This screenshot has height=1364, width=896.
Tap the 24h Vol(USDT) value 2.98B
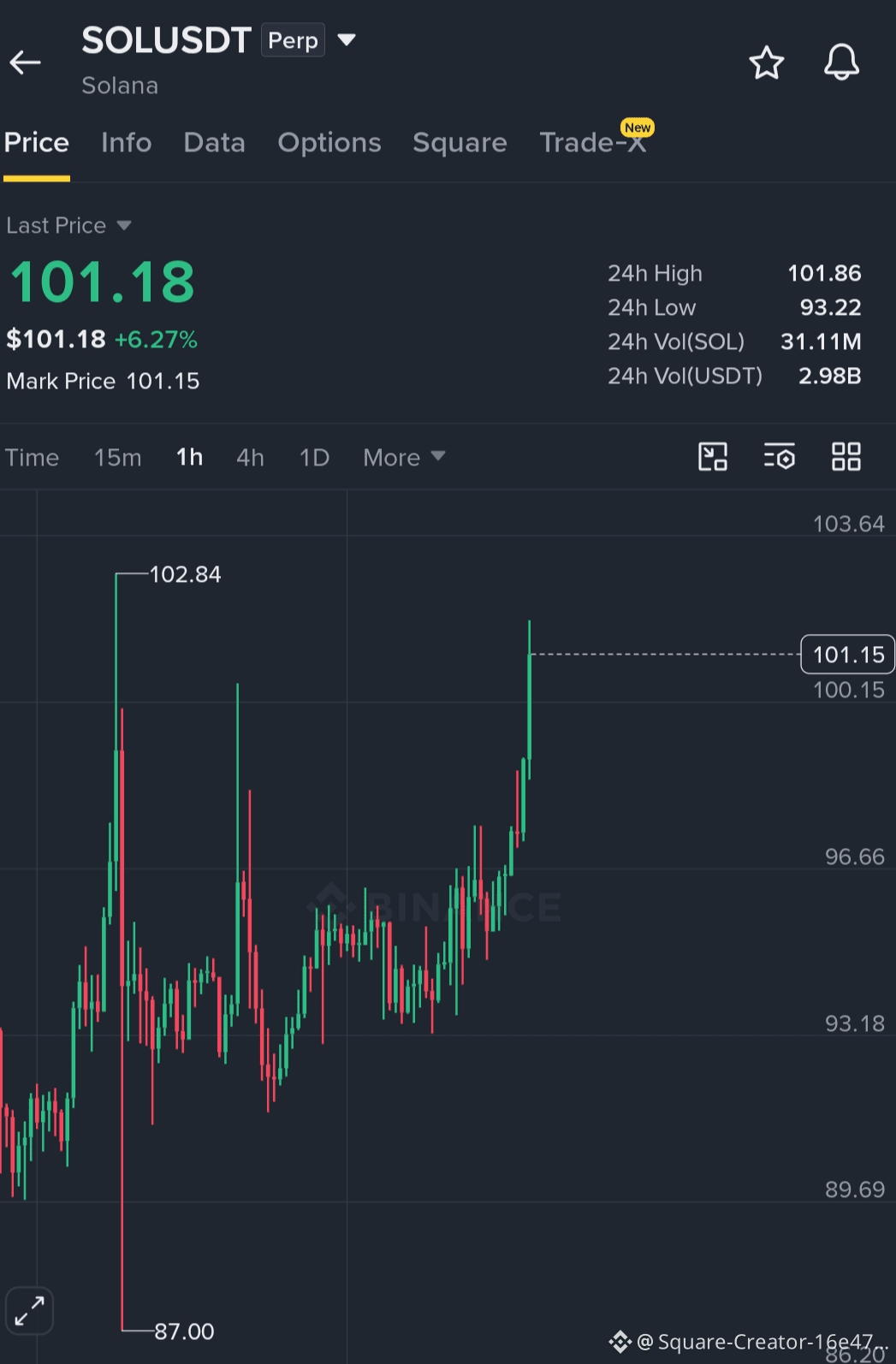point(829,377)
